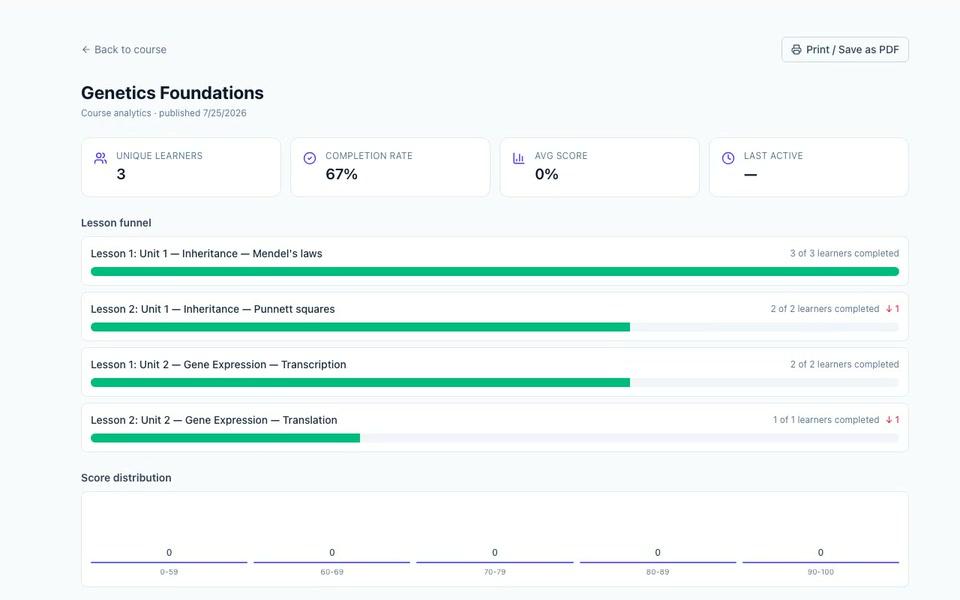Click the Translation lesson progress bar

(x=495, y=438)
